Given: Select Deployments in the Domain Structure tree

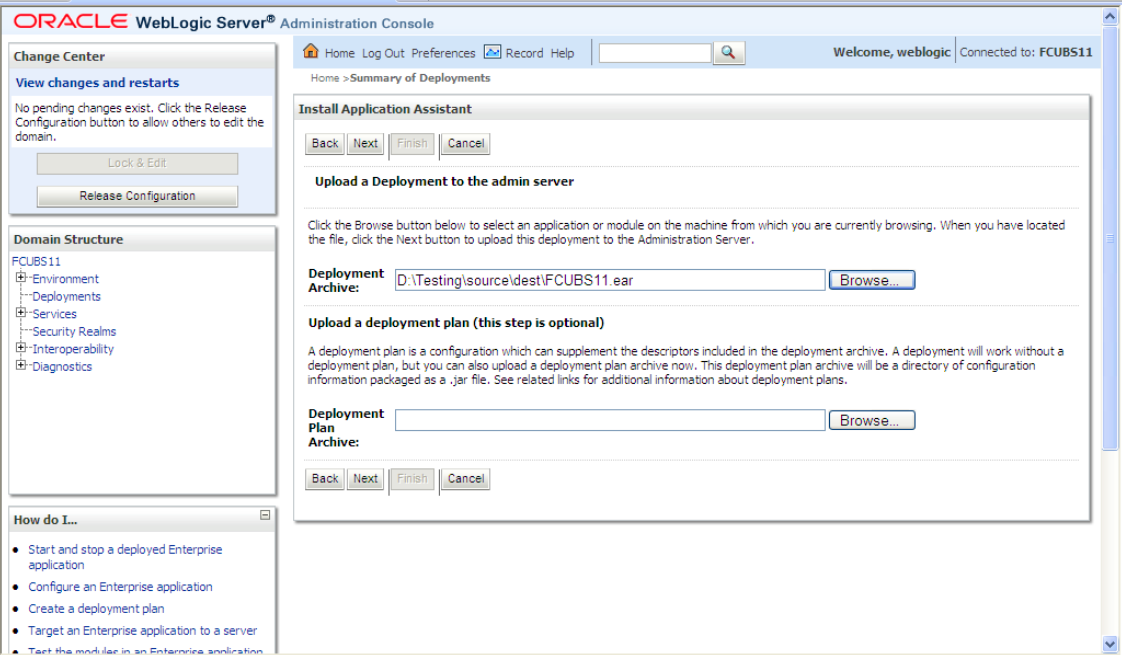Looking at the screenshot, I should pos(66,296).
